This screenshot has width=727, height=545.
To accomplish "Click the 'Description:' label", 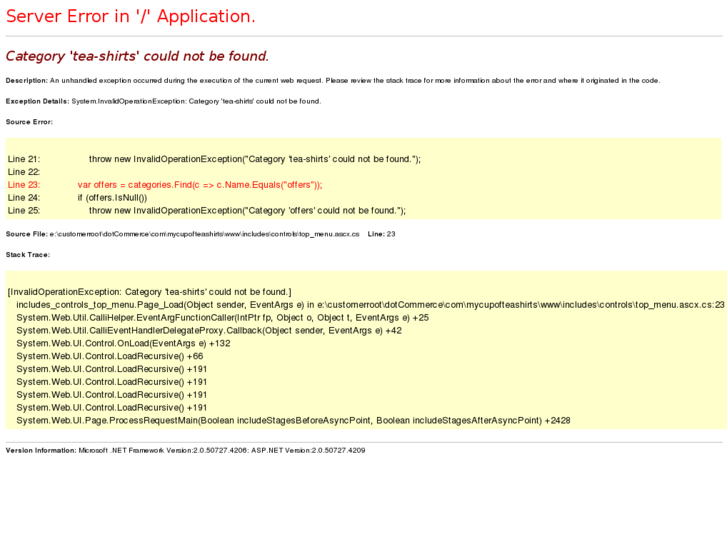I will 26,81.
